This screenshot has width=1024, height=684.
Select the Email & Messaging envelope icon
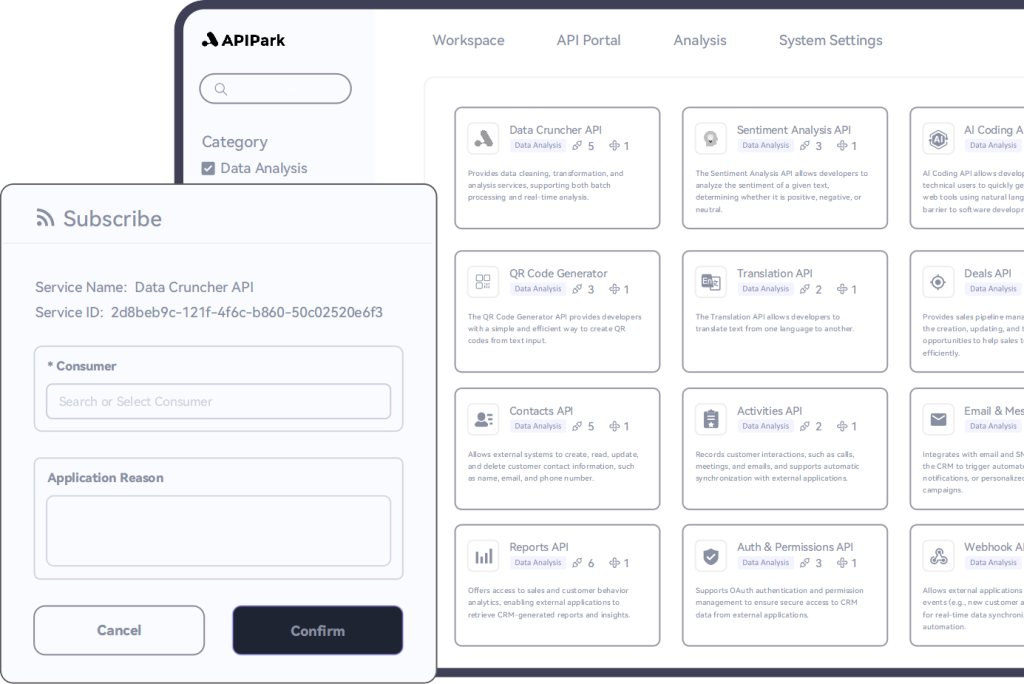point(938,419)
